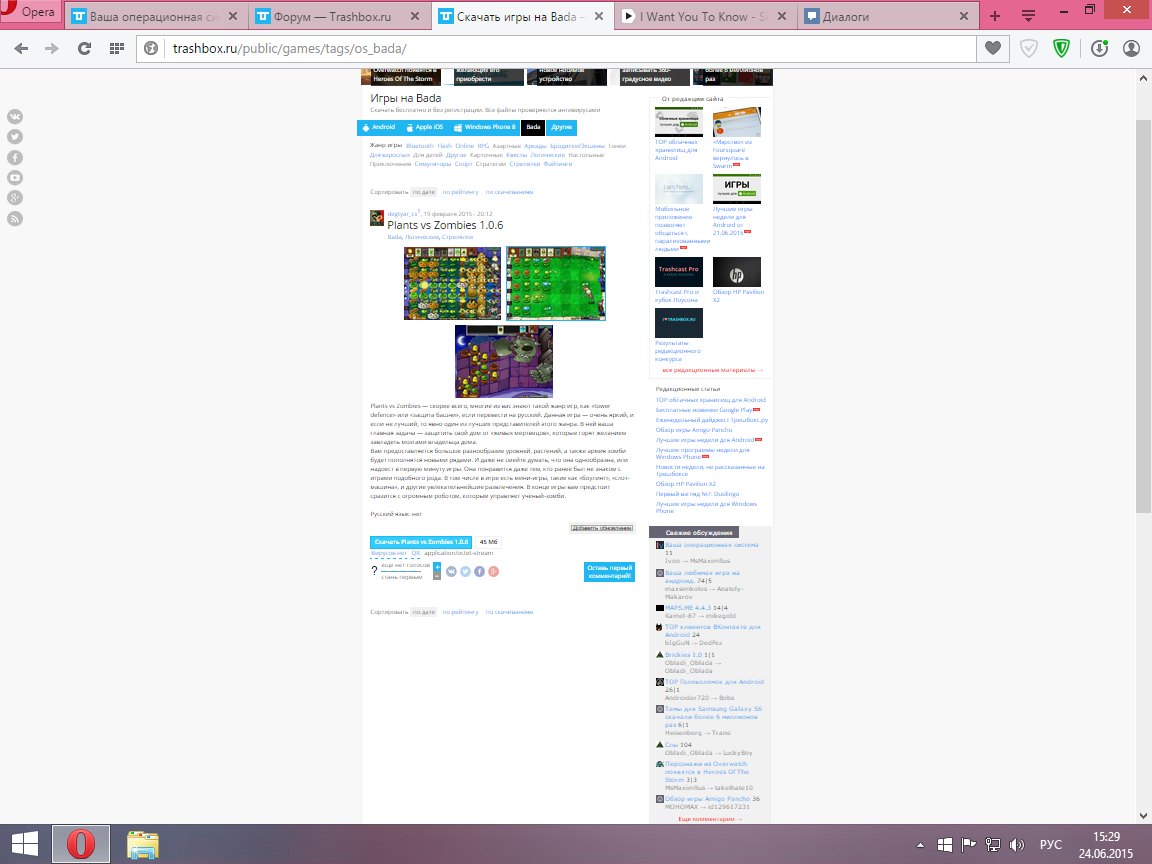Image resolution: width=1152 pixels, height=864 pixels.
Task: Open volume control in system tray
Action: coord(1017,845)
